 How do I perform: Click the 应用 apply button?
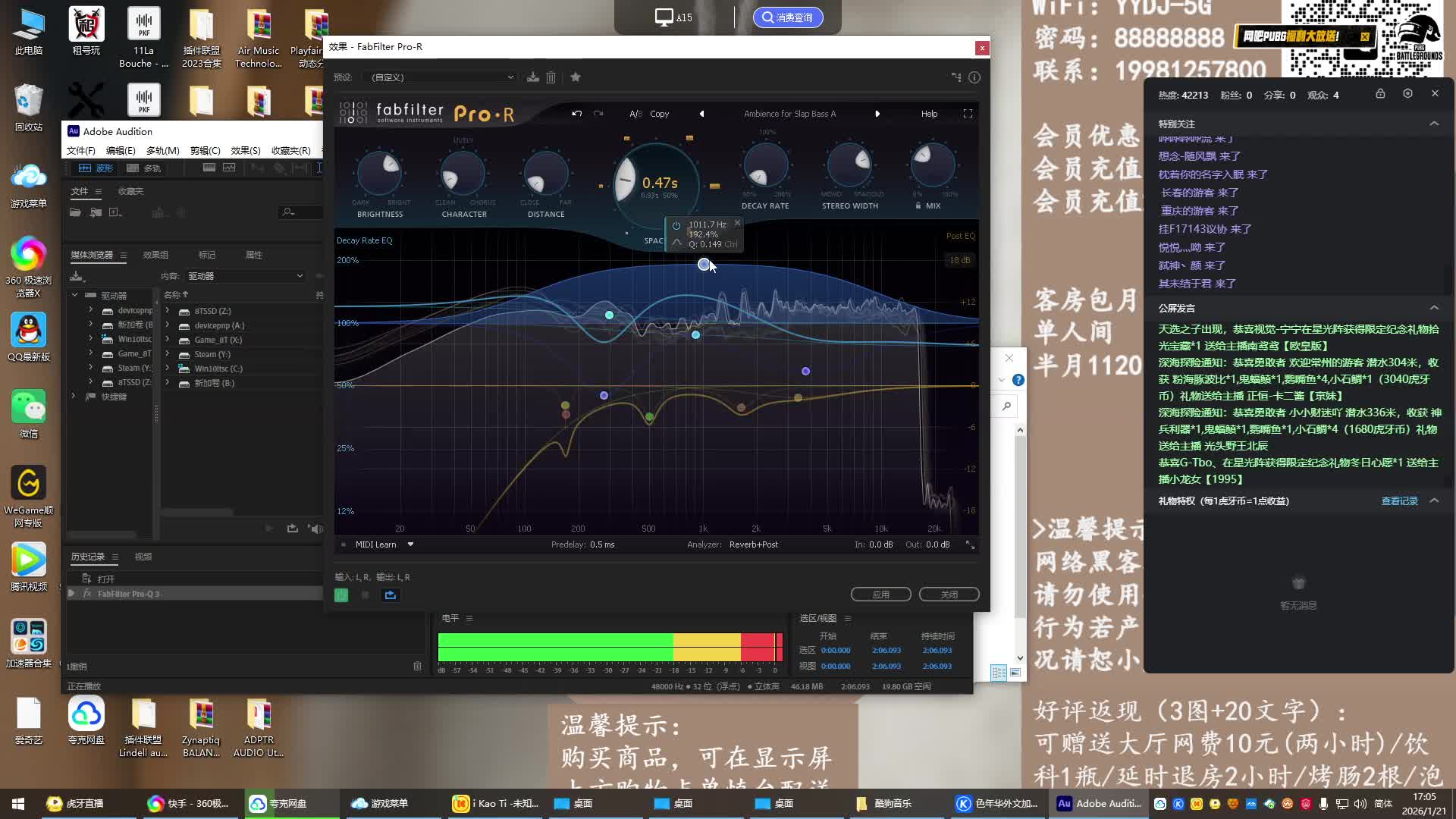click(880, 595)
